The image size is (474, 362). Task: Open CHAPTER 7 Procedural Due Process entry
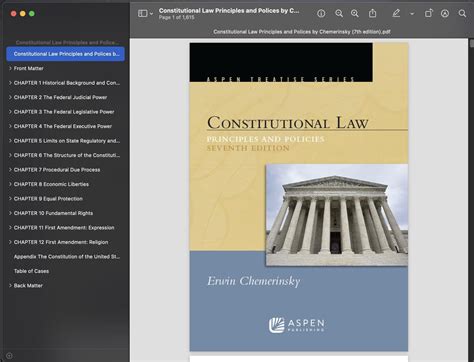(x=57, y=170)
